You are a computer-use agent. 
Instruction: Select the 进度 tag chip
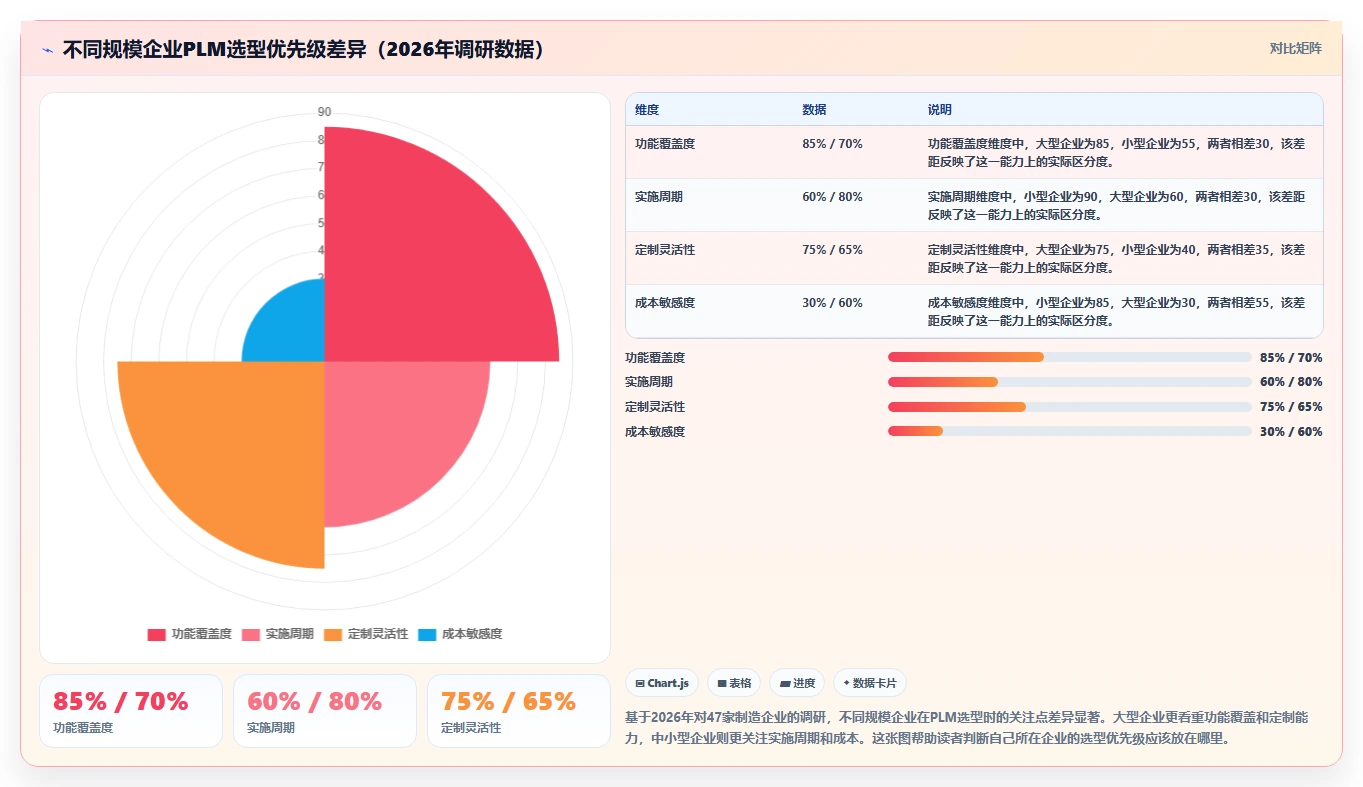point(797,683)
